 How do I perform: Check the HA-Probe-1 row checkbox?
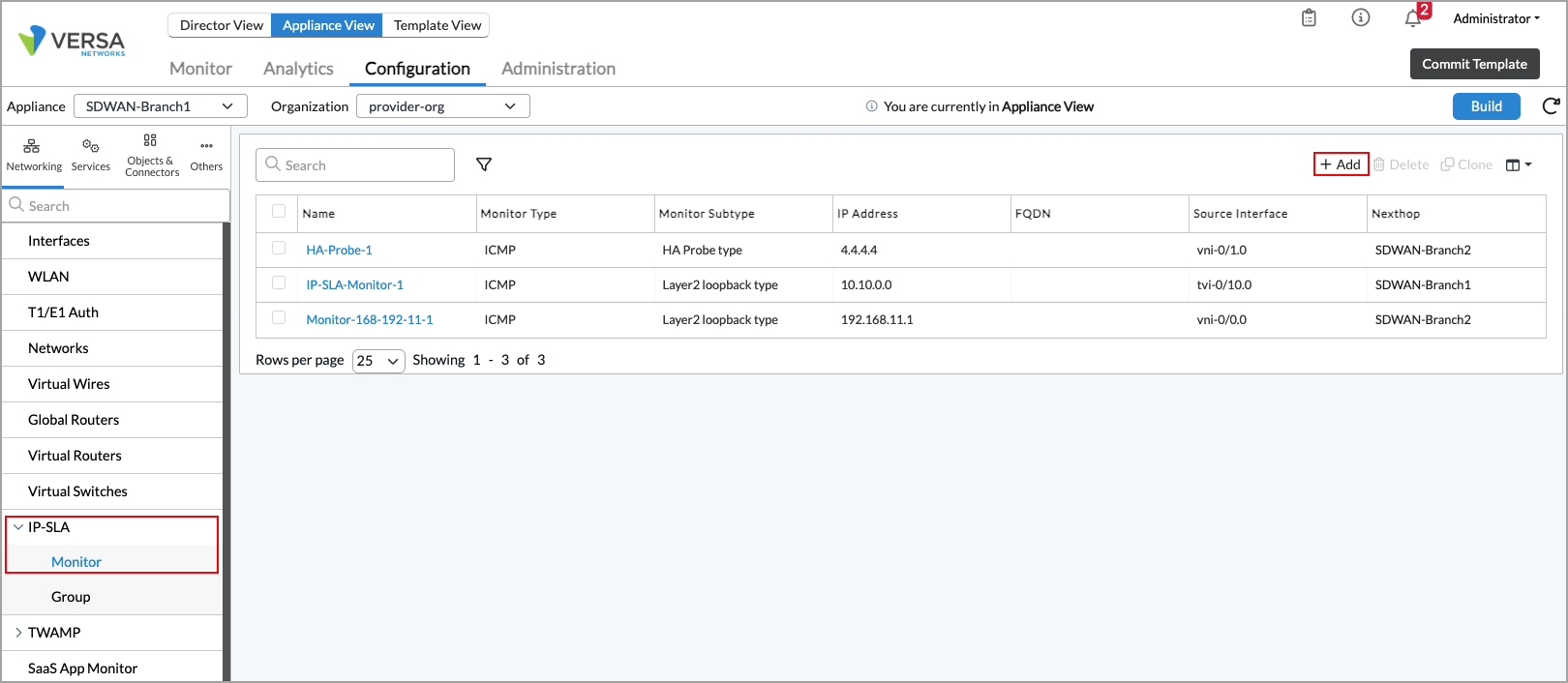279,249
